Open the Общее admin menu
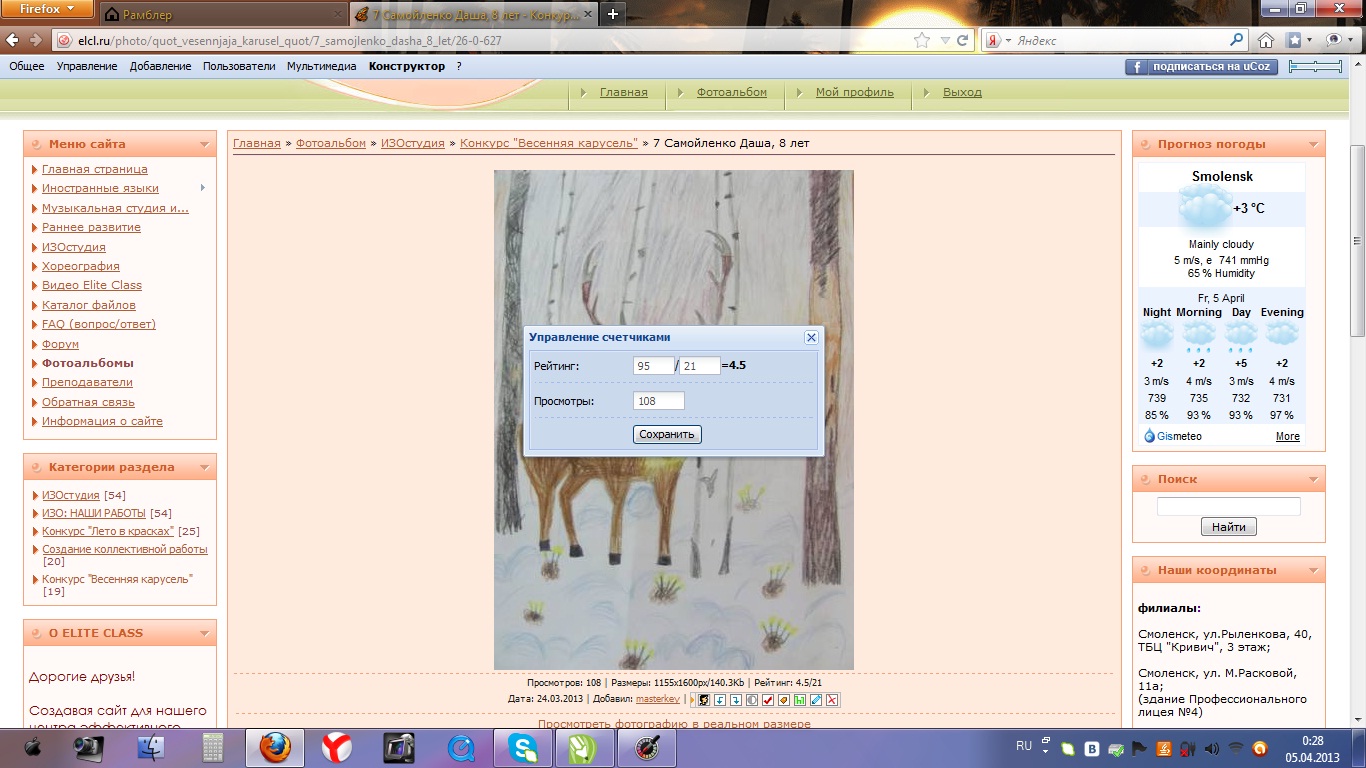1366x768 pixels. point(27,66)
